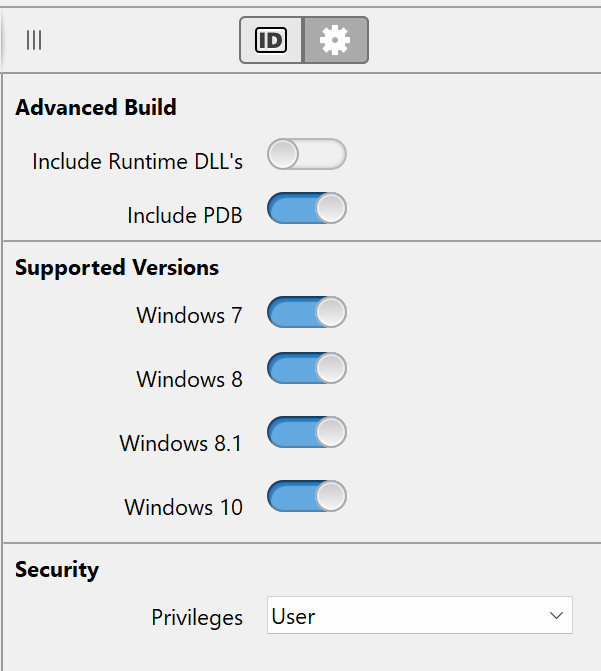Turn off Windows 8 support
Viewport: 601px width, 671px height.
coord(306,368)
